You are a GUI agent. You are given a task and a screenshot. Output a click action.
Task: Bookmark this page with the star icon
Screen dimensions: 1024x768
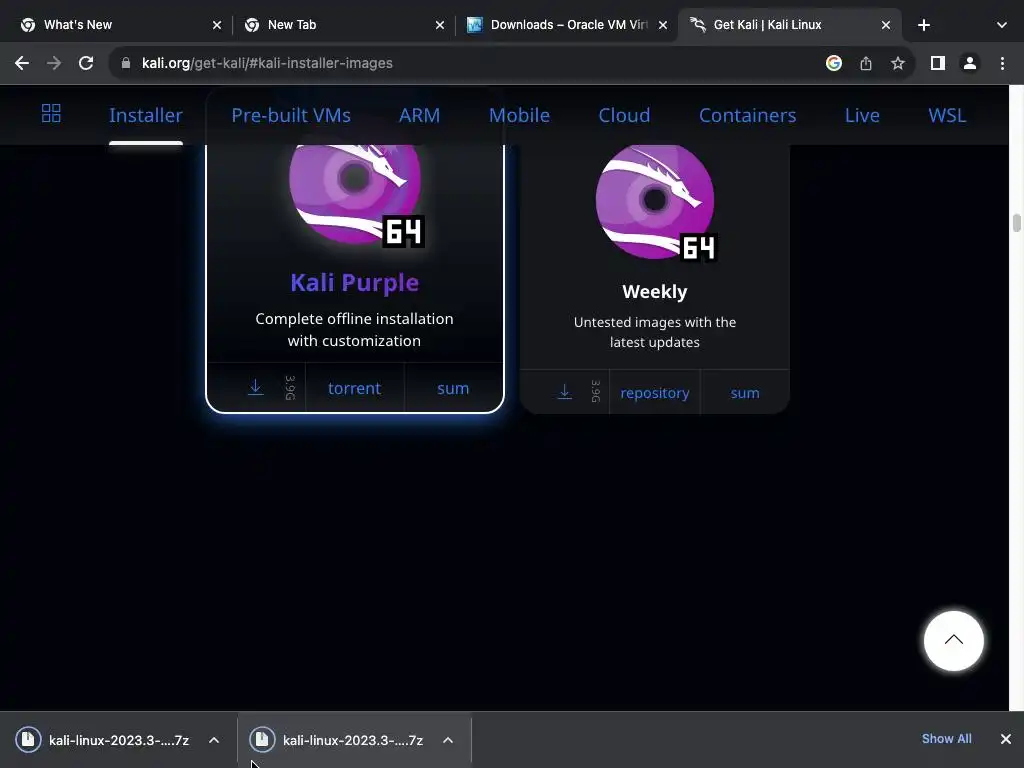click(x=898, y=63)
